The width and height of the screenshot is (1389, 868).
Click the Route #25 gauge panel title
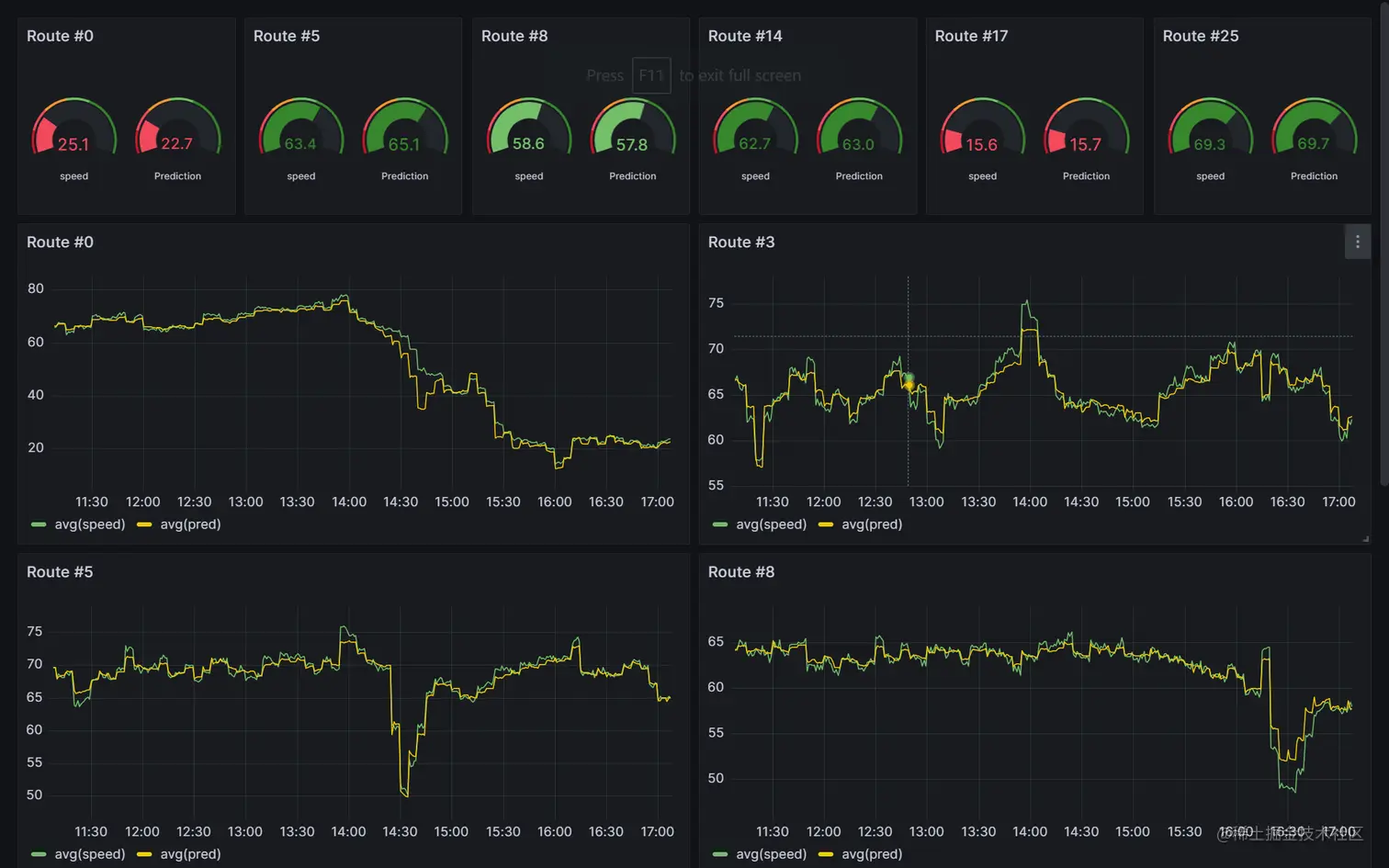tap(1201, 36)
